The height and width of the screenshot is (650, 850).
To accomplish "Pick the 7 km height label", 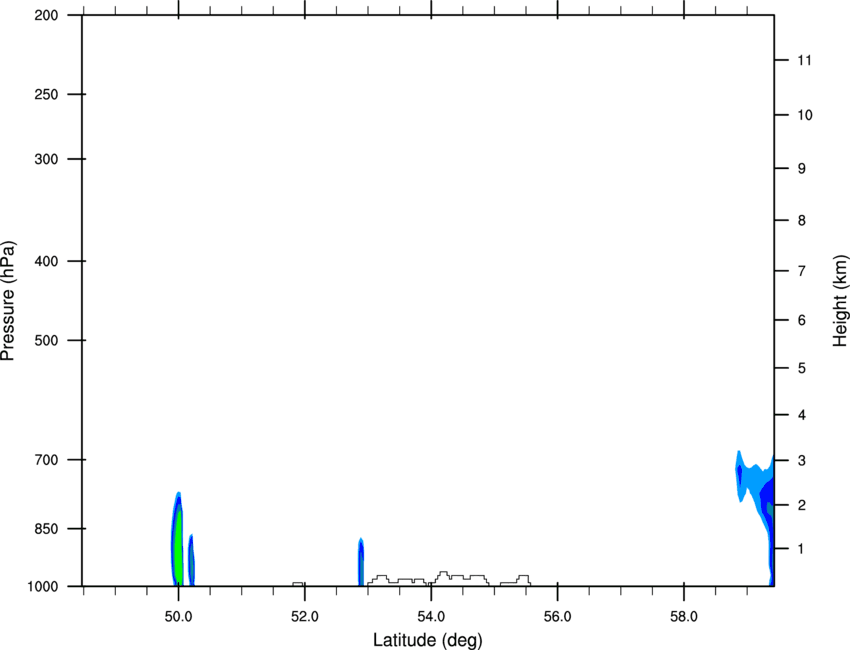I will [802, 271].
